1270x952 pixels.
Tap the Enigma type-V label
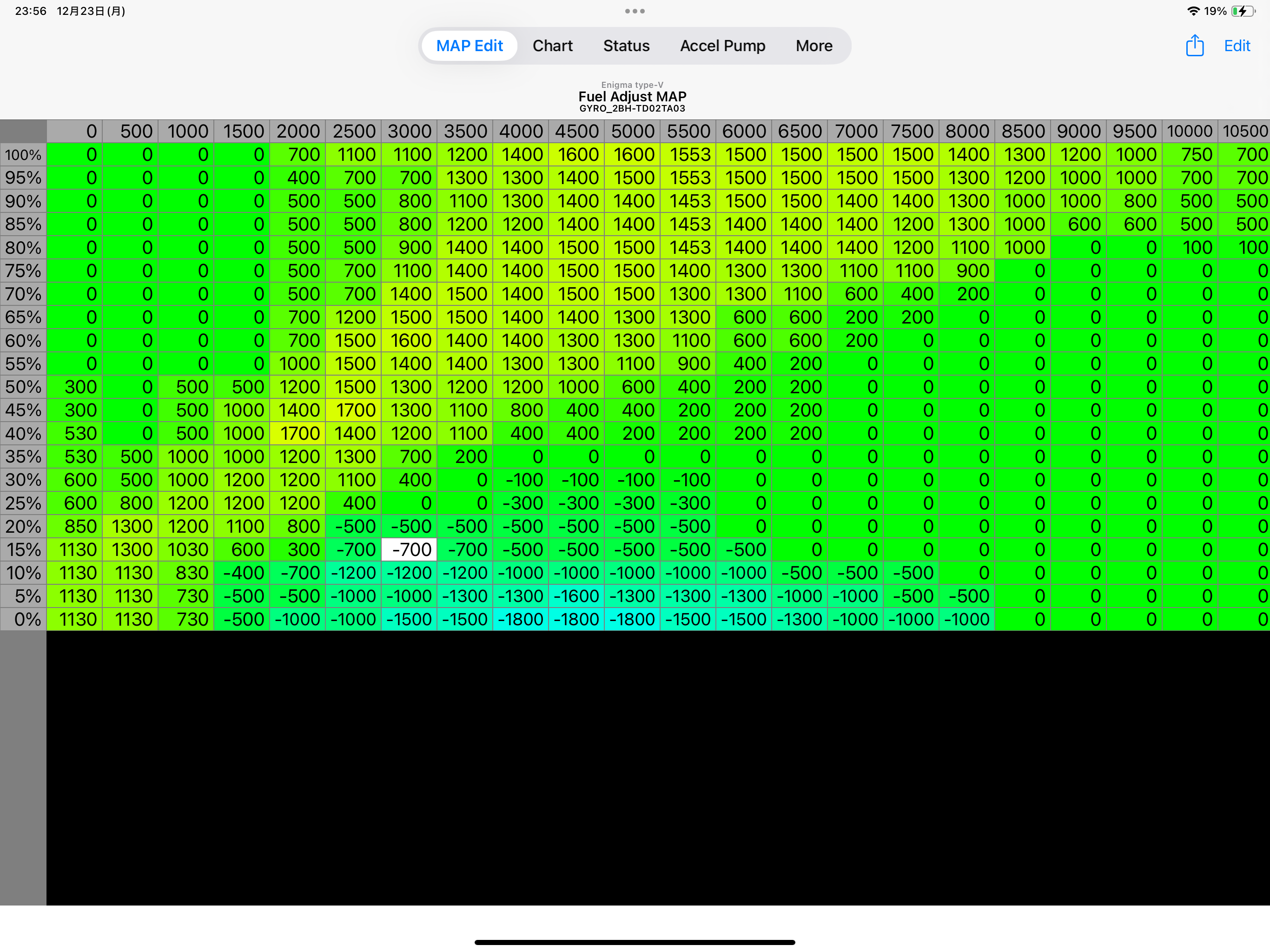(632, 85)
